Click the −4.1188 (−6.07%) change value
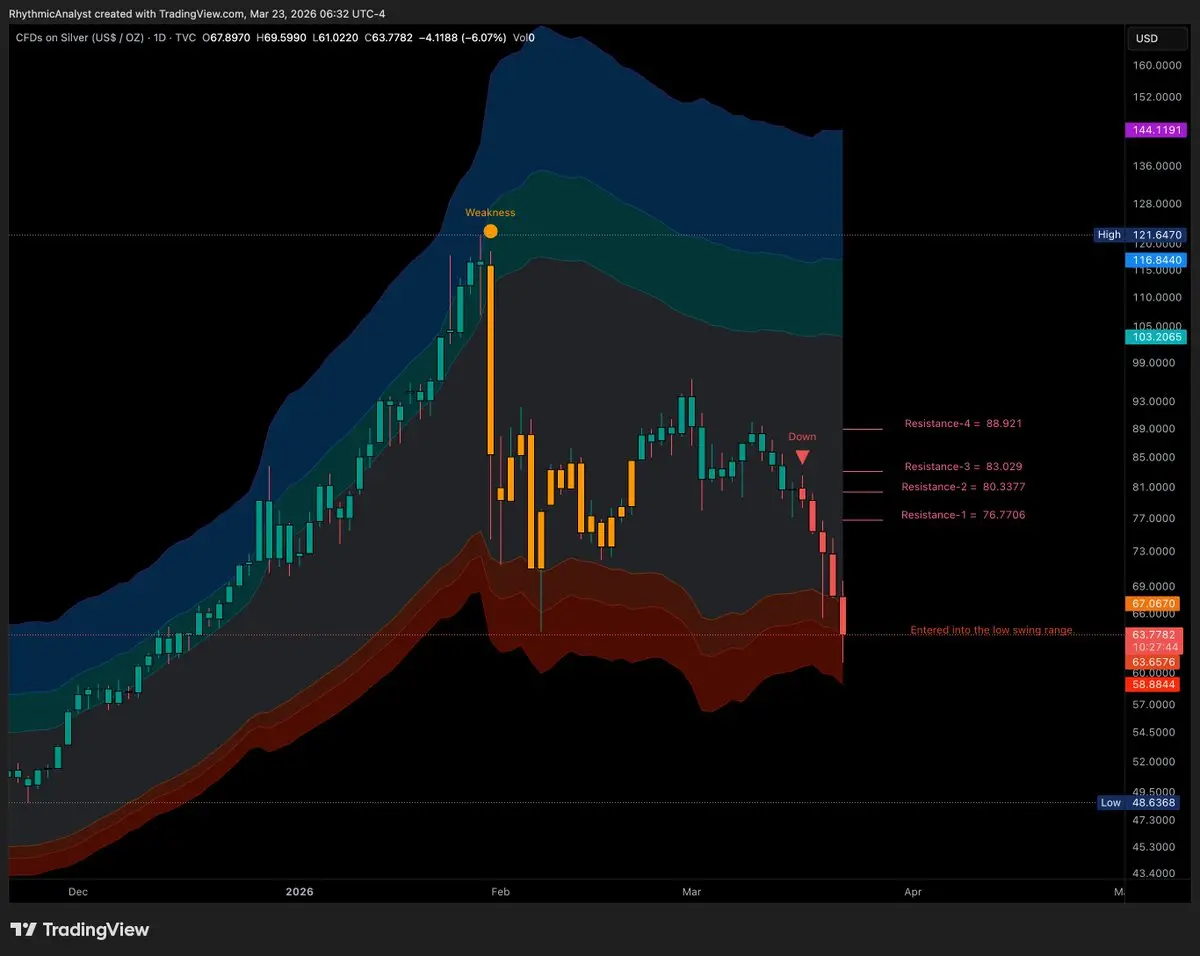Viewport: 1200px width, 956px height. (464, 38)
